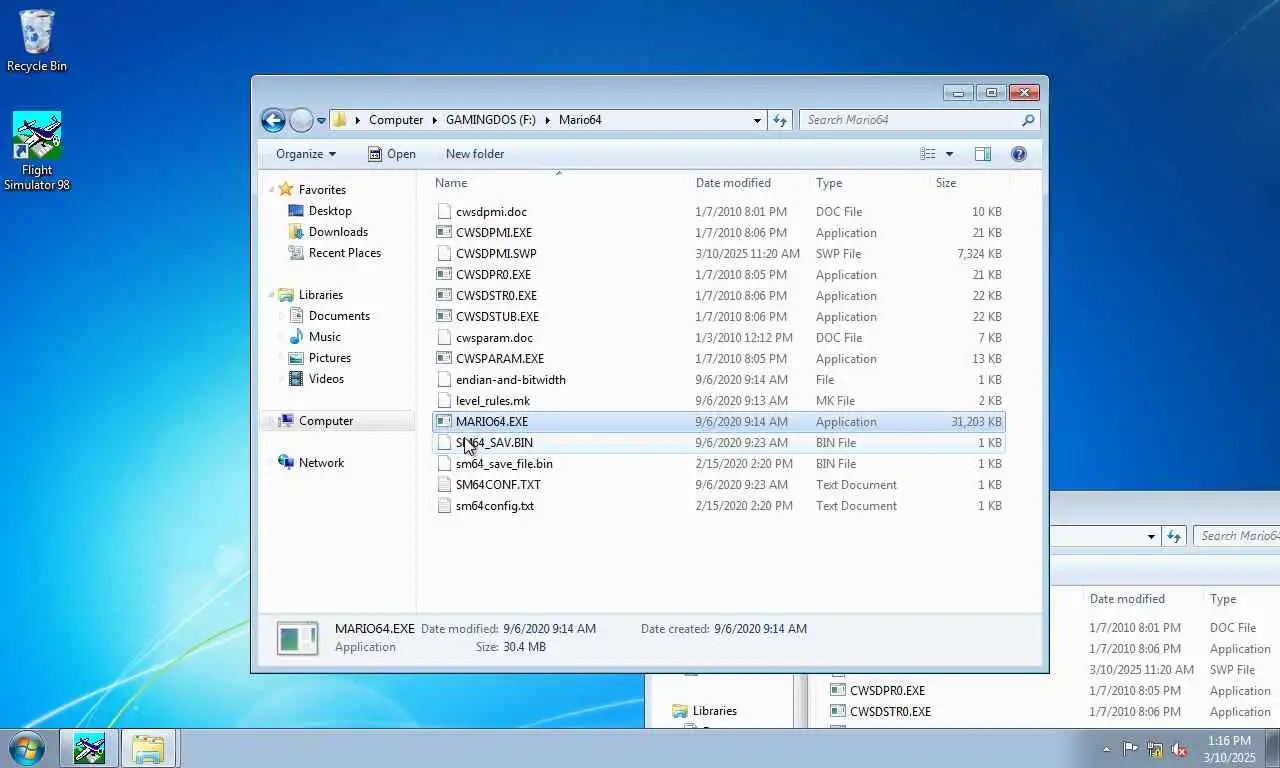The image size is (1280, 768).
Task: Select the SM64CONF.TXT text document icon
Action: [x=445, y=485]
